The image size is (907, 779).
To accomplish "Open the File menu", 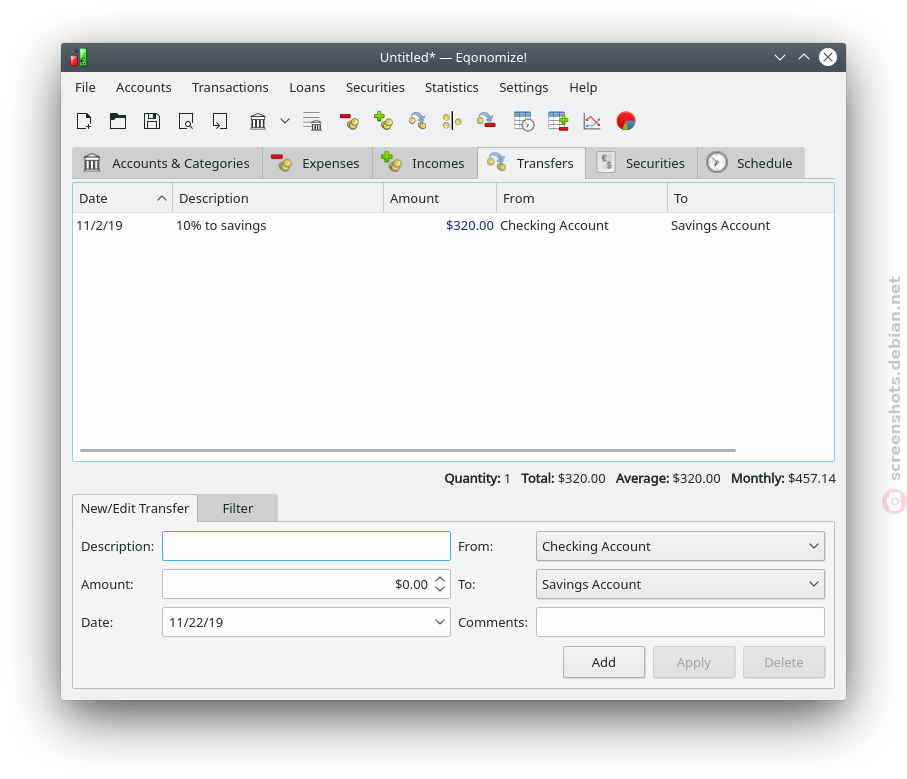I will click(x=85, y=87).
